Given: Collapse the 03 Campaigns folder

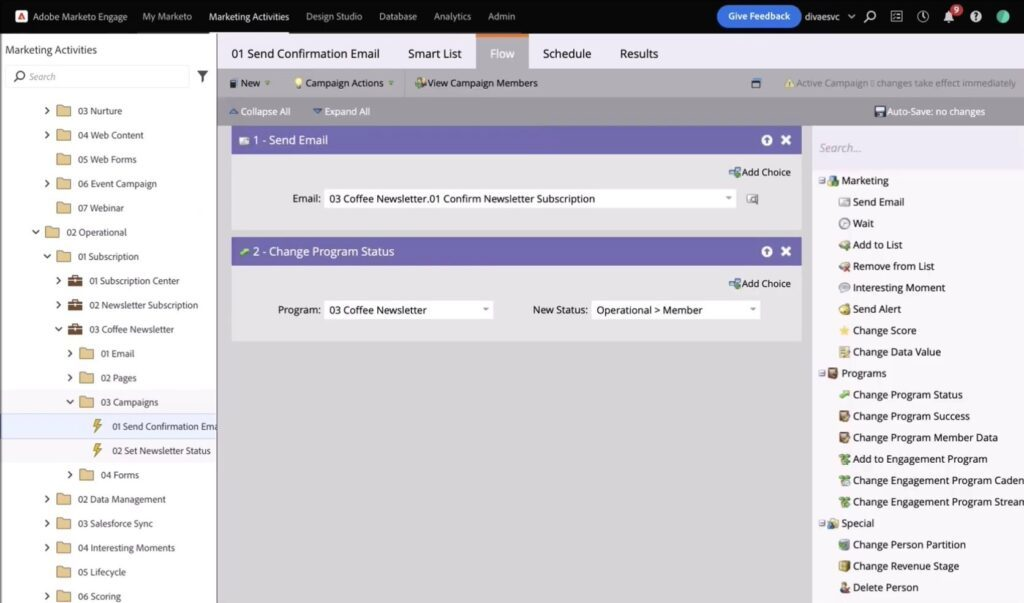Looking at the screenshot, I should click(70, 402).
